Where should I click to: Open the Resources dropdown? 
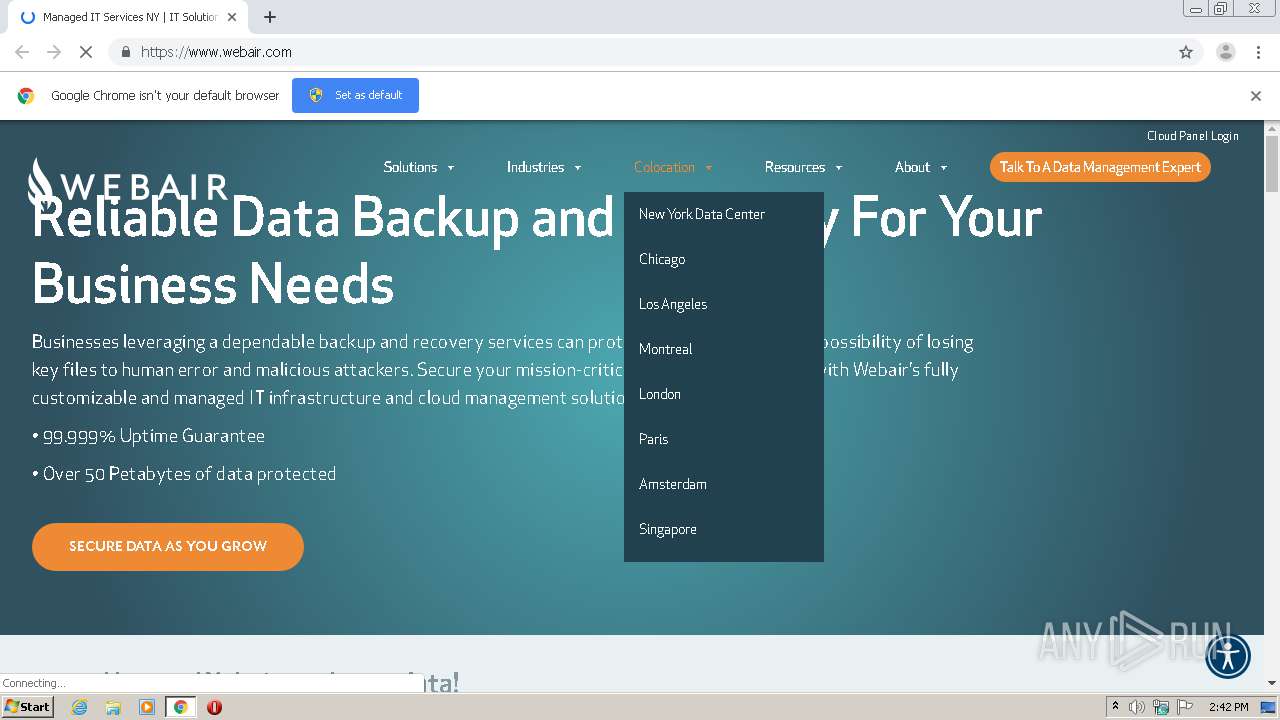point(803,167)
